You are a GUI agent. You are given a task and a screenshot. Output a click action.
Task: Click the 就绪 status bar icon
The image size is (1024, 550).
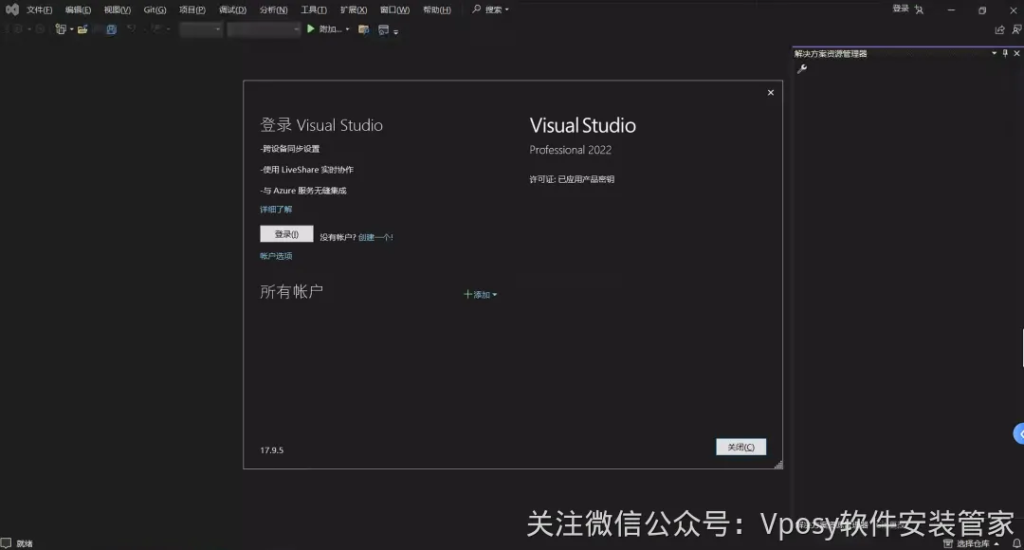(x=6, y=543)
